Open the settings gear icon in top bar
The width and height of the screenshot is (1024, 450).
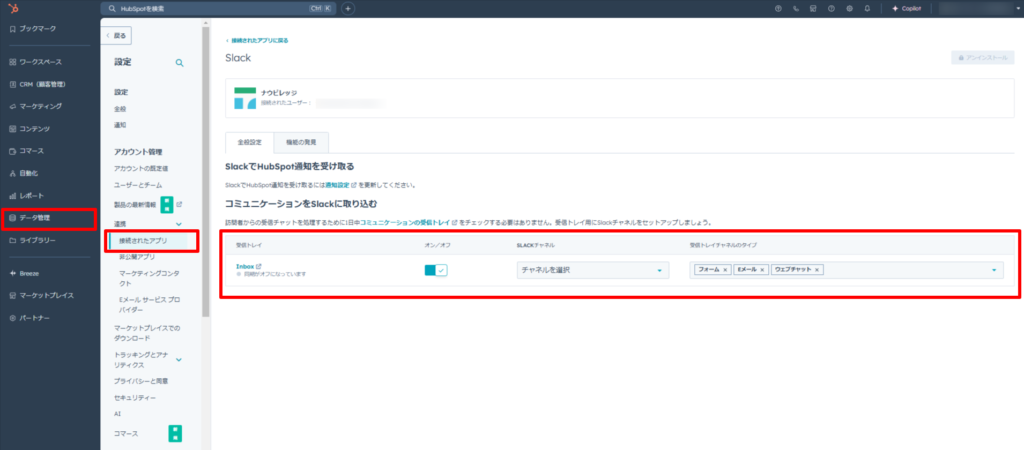click(850, 8)
